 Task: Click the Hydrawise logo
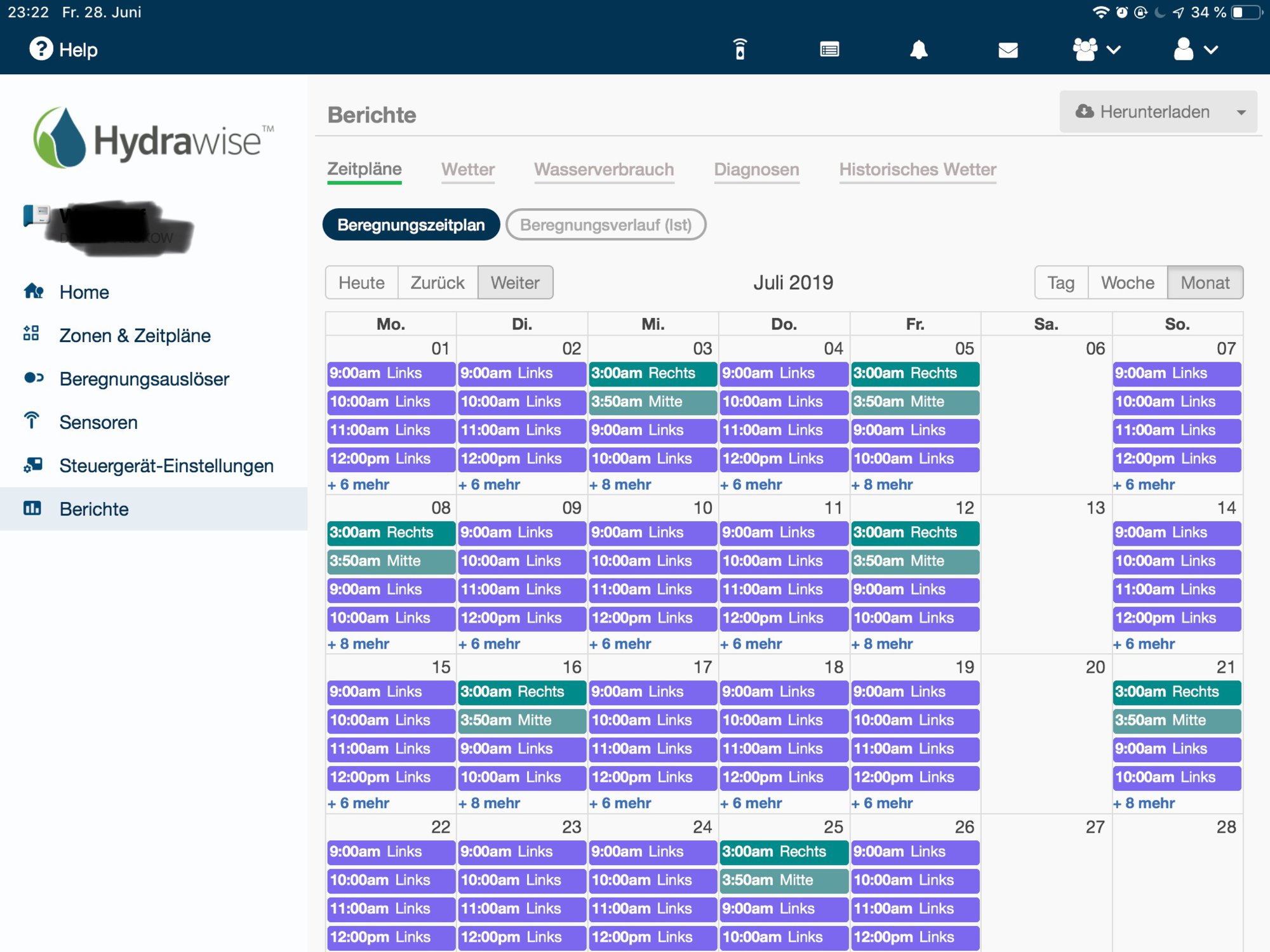coord(153,138)
